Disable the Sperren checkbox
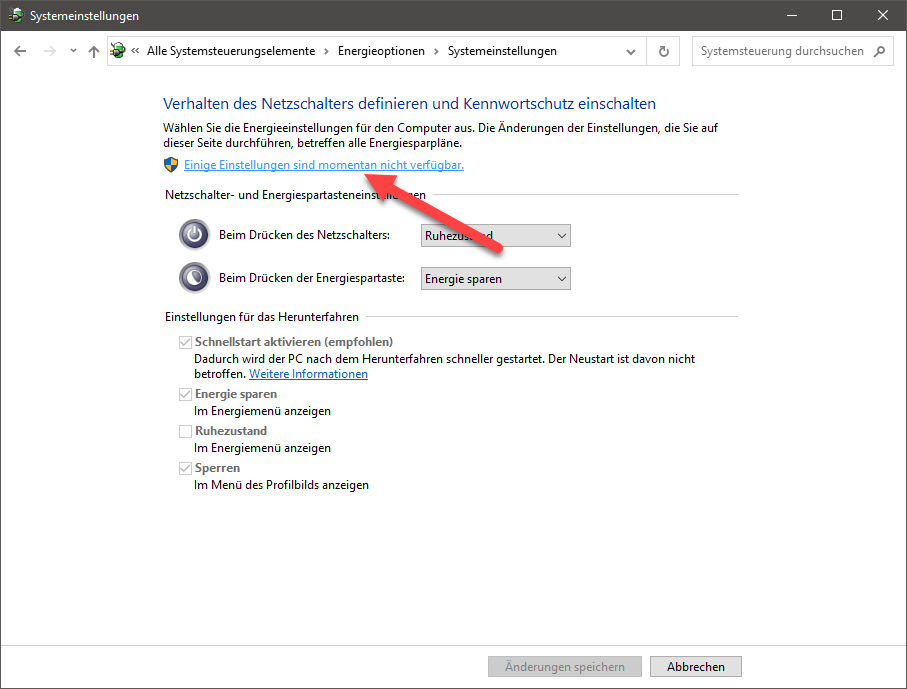The image size is (907, 689). coord(186,467)
